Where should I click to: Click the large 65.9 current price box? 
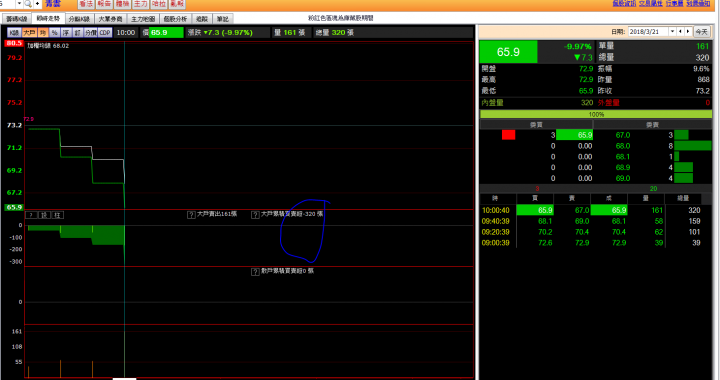[508, 52]
